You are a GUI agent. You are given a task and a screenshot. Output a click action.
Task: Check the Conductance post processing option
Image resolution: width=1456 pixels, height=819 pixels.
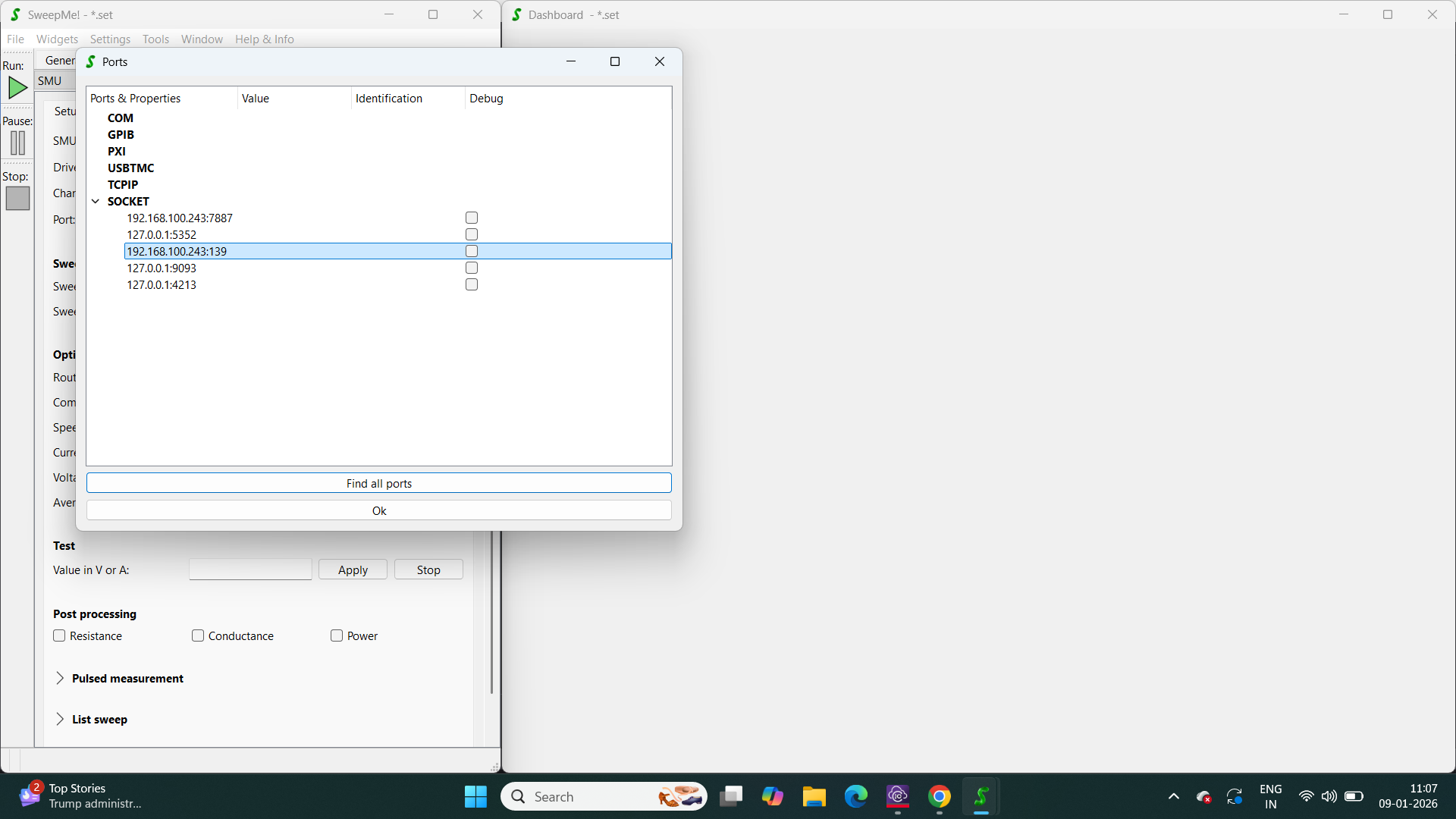[x=198, y=635]
